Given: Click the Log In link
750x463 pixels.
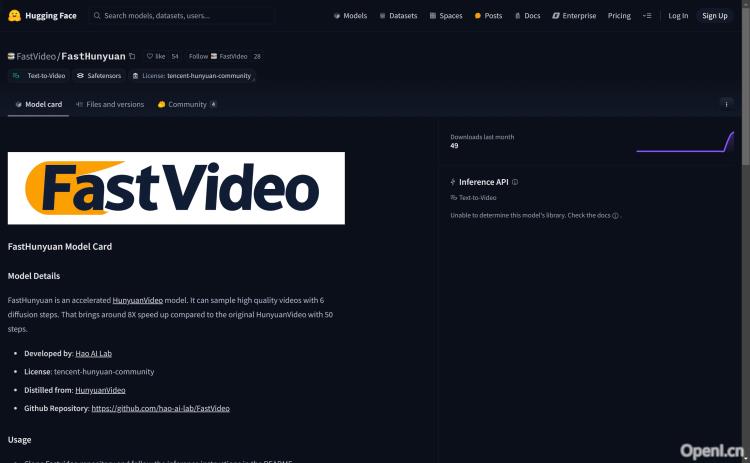Looking at the screenshot, I should 678,16.
